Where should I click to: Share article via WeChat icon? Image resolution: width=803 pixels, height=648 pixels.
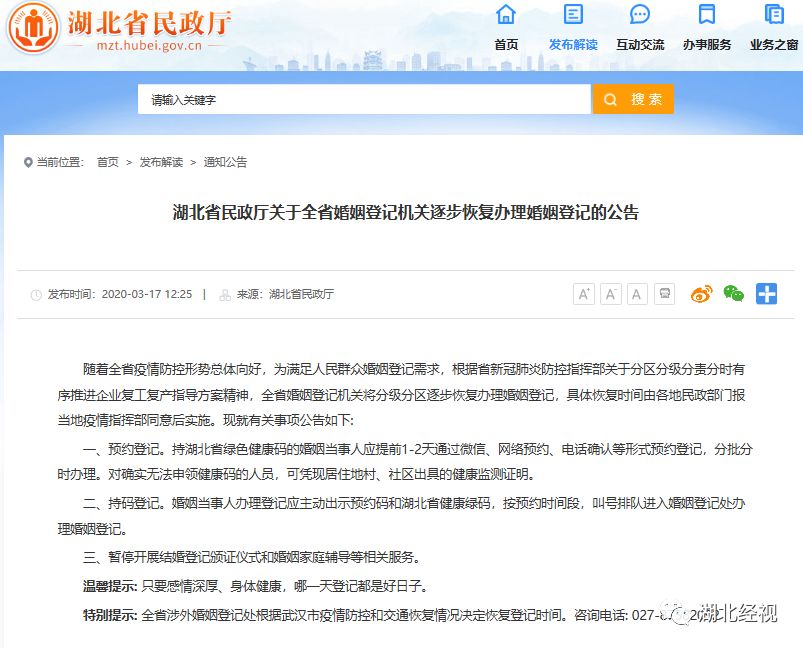(734, 294)
